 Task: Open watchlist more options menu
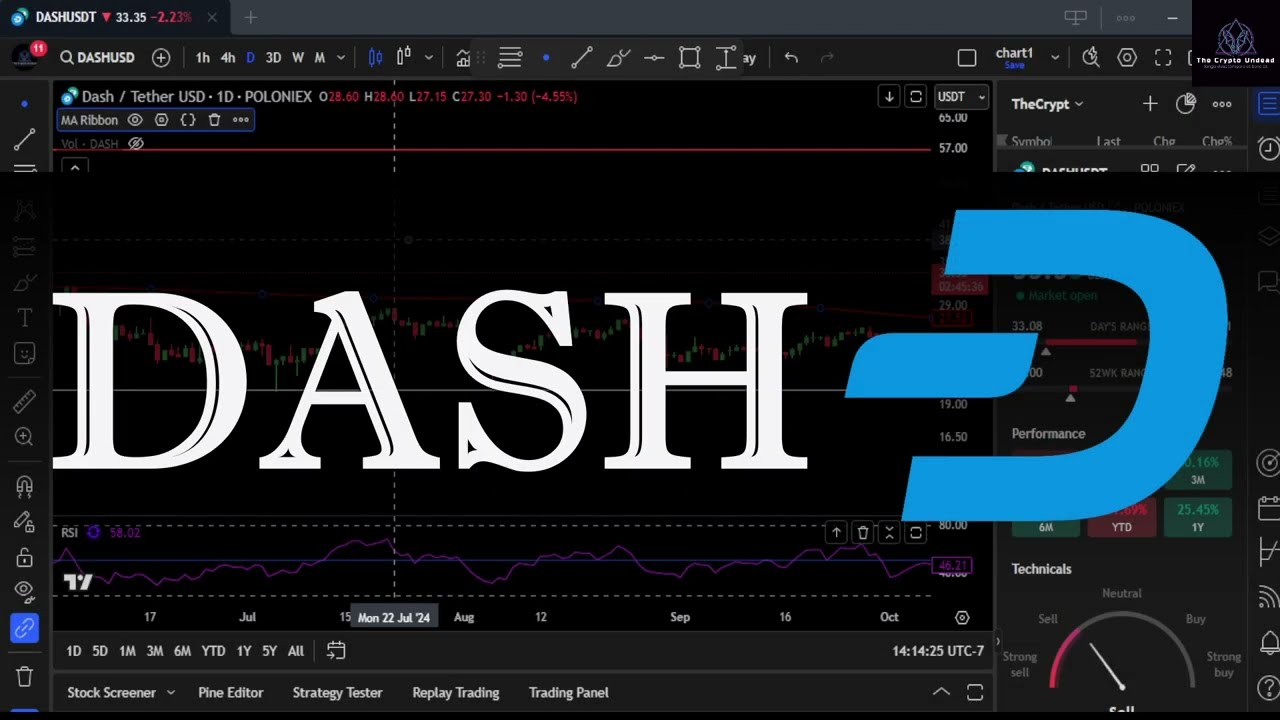pos(1222,104)
